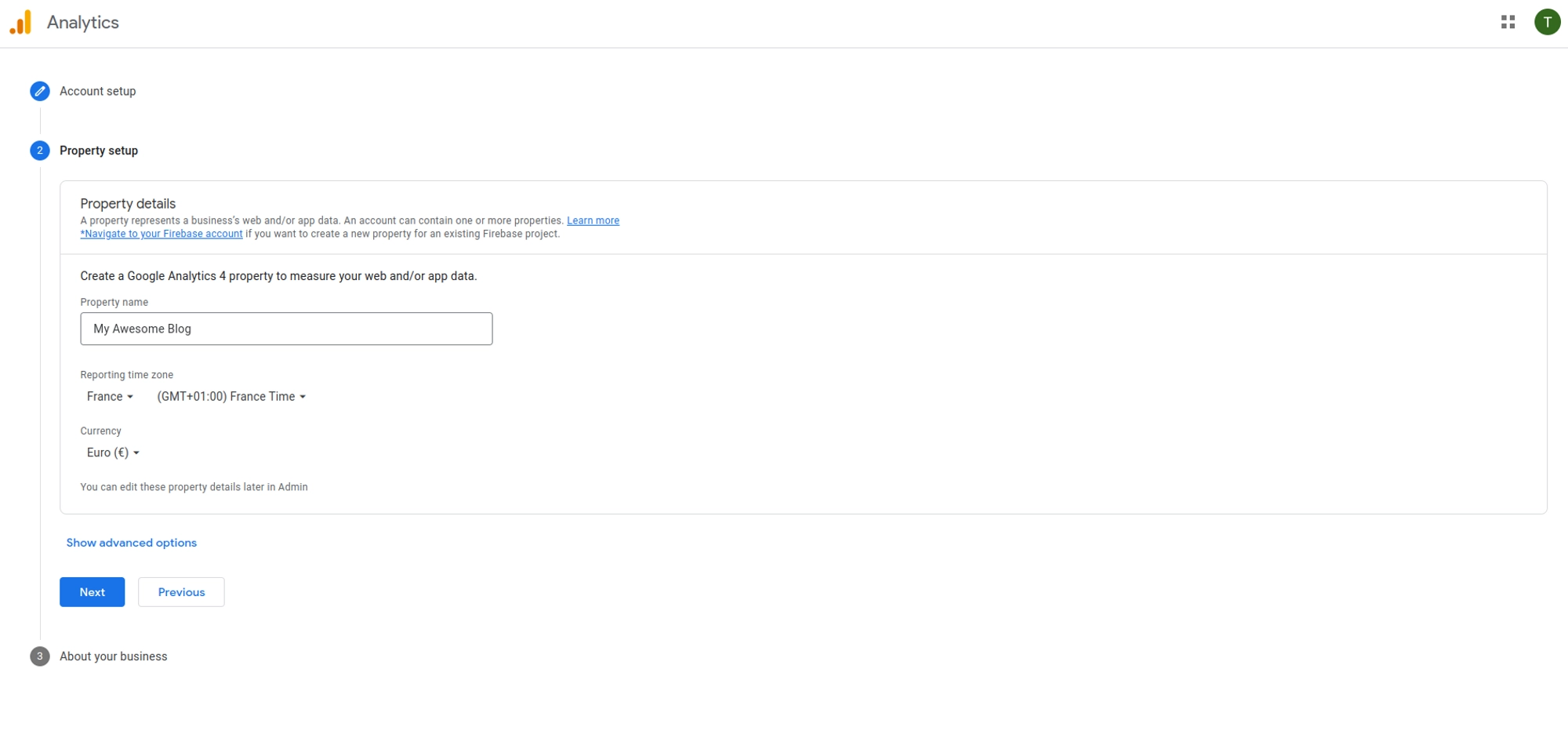Click the step 2 Property setup circle
Image resolution: width=1568 pixels, height=738 pixels.
coord(40,151)
